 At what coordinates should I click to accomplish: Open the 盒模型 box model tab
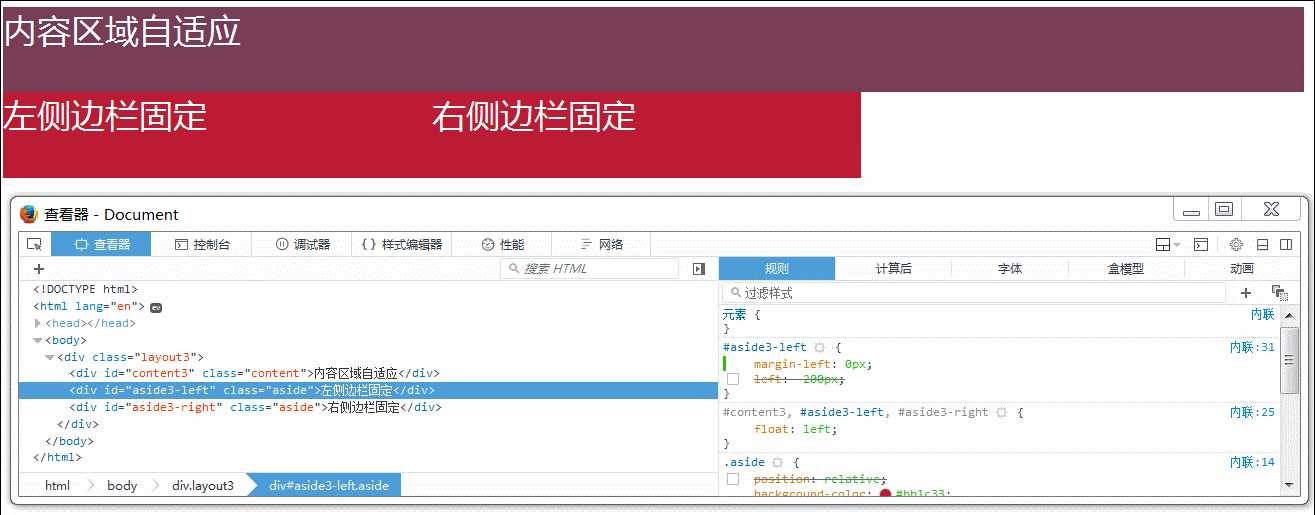coord(1126,268)
